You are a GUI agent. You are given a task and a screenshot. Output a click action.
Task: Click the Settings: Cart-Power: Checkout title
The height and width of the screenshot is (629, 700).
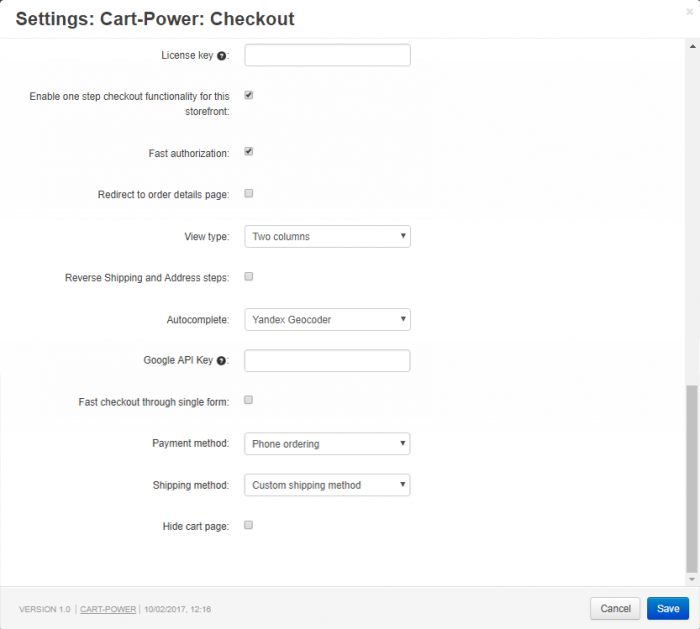pyautogui.click(x=155, y=19)
